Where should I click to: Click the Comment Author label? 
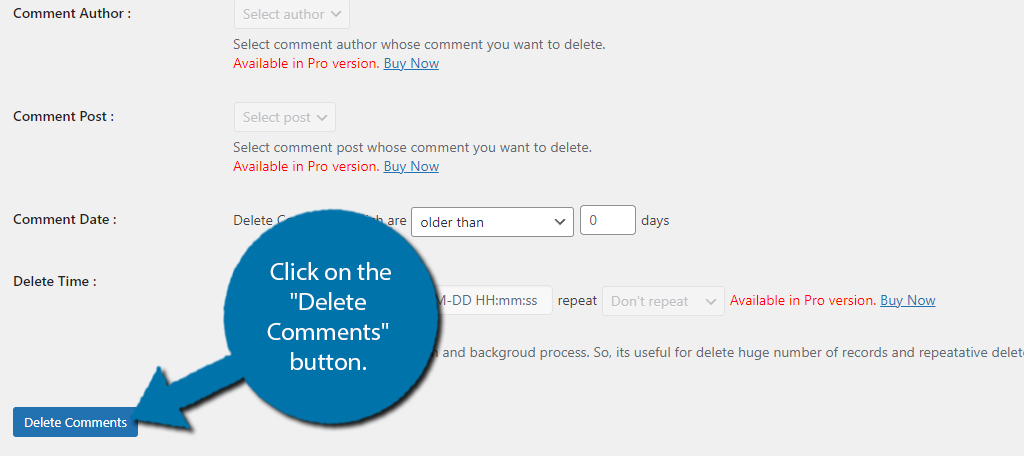(x=72, y=13)
